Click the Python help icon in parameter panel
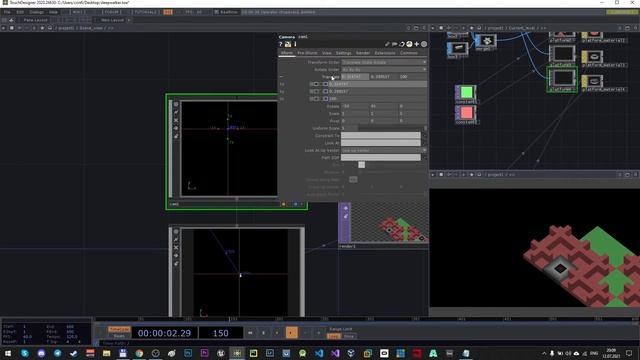Viewport: 640px width, 360px height. pyautogui.click(x=288, y=44)
